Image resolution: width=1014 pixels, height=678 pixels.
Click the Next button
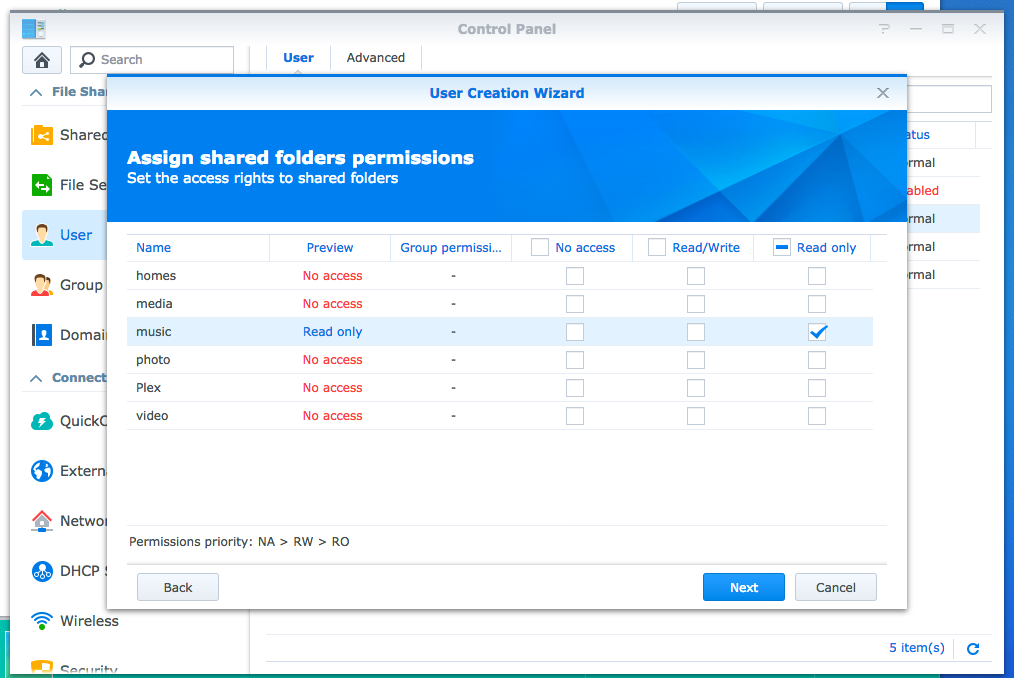(x=743, y=587)
